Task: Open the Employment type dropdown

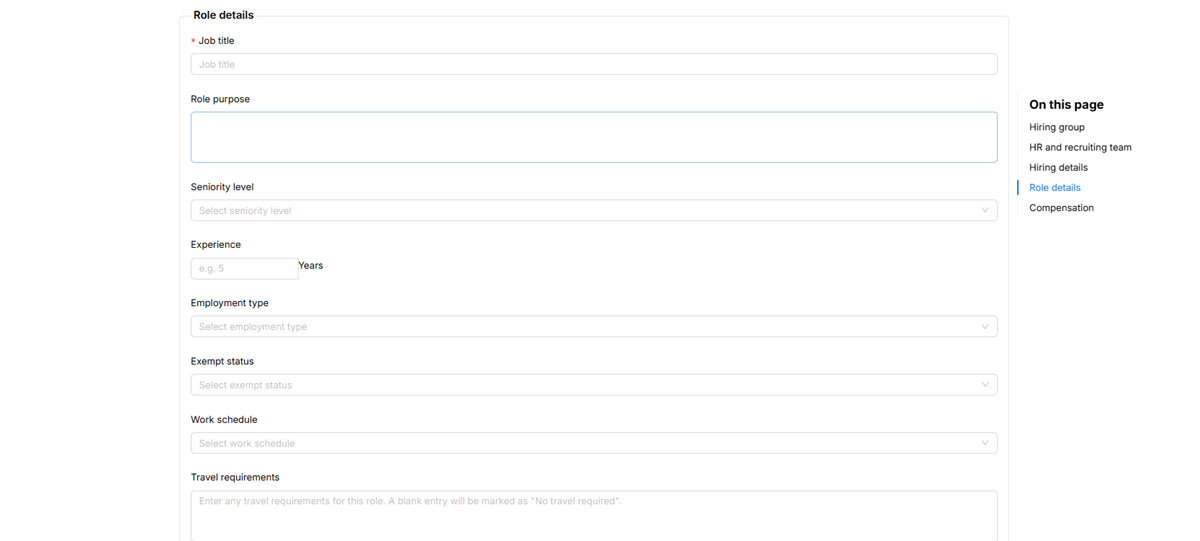Action: (x=594, y=326)
